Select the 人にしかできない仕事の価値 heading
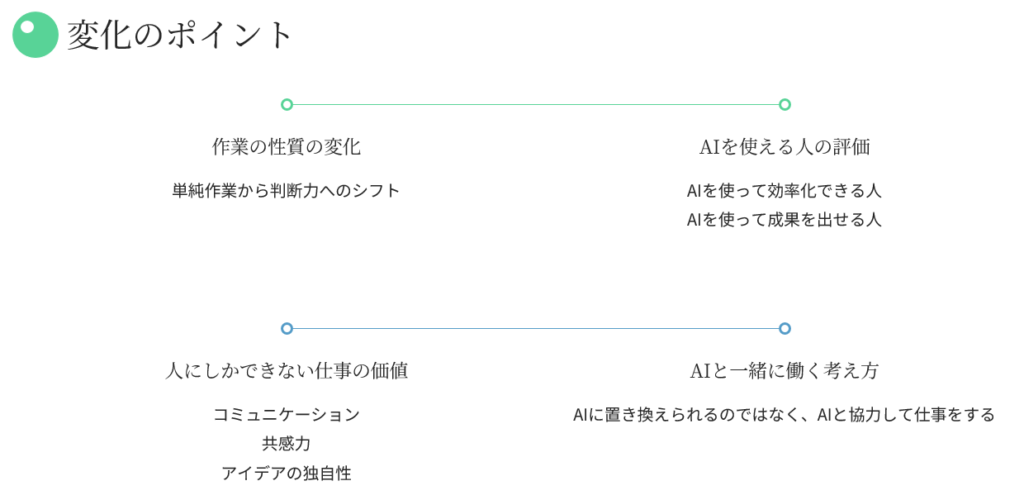The height and width of the screenshot is (500, 1024). coord(286,371)
